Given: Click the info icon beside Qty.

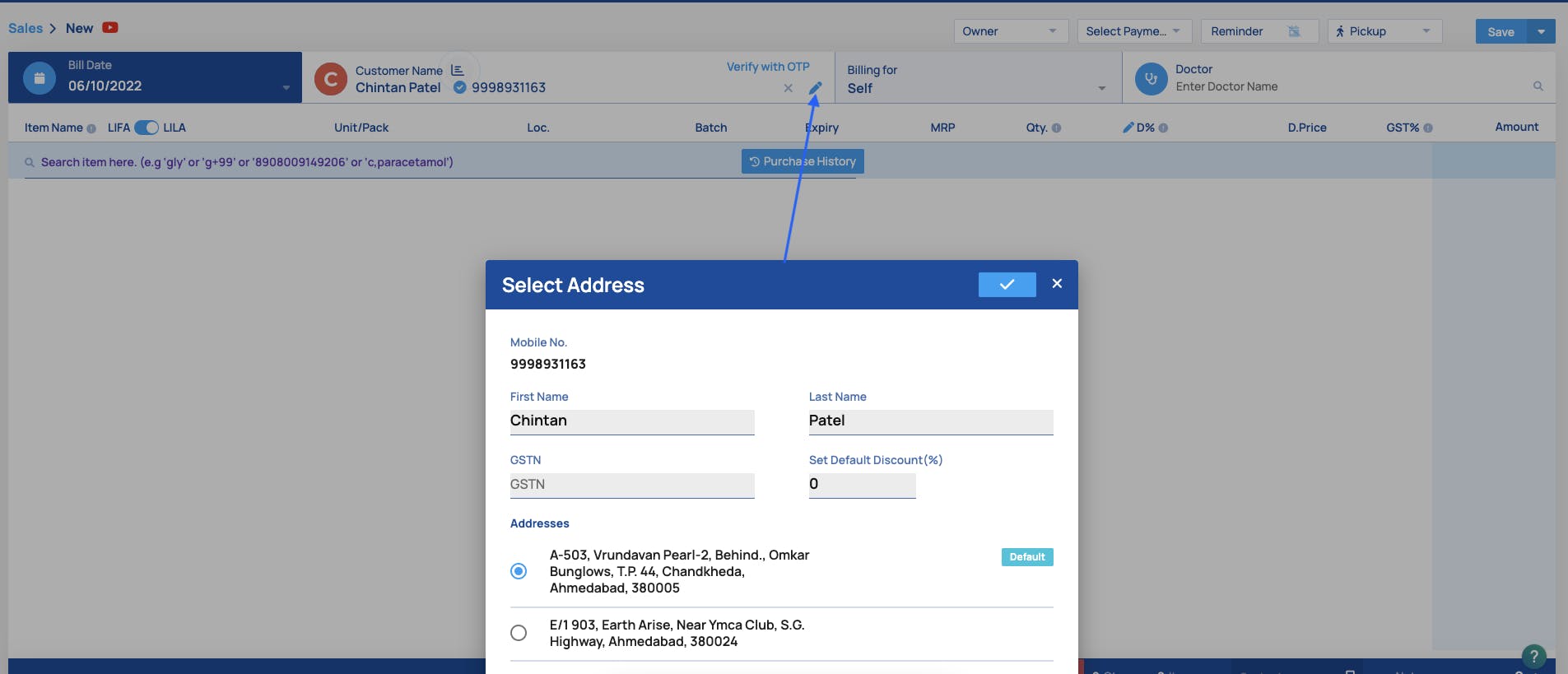Looking at the screenshot, I should tap(1057, 128).
